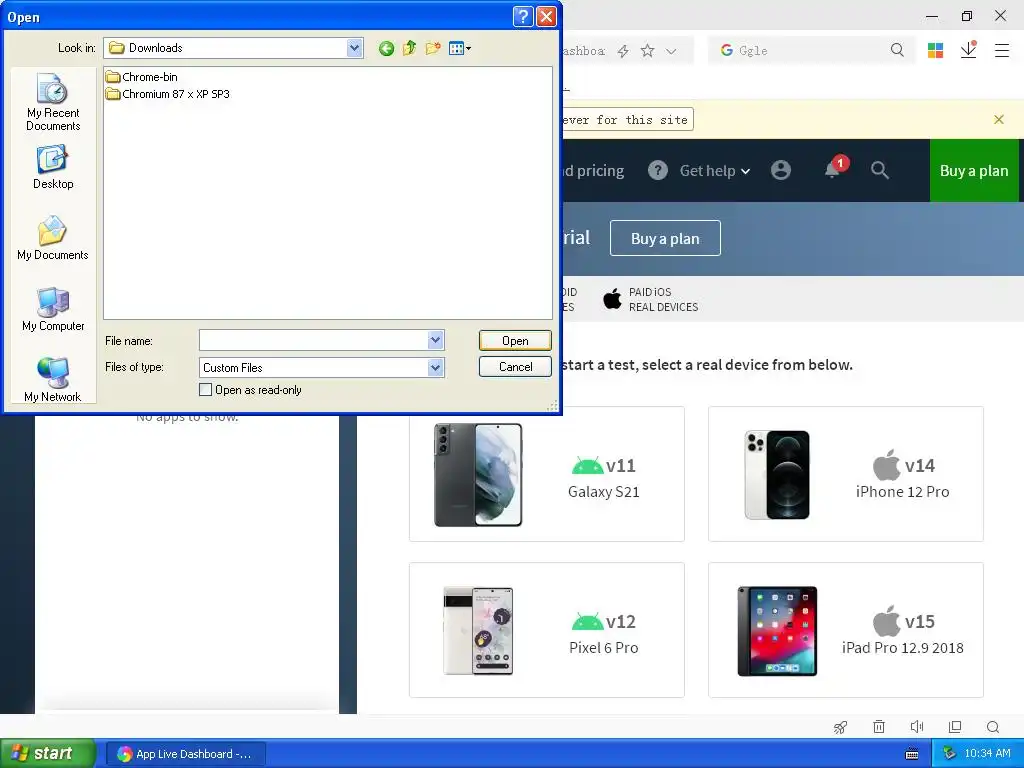Image resolution: width=1024 pixels, height=768 pixels.
Task: Create a new folder in Open dialog
Action: point(432,48)
